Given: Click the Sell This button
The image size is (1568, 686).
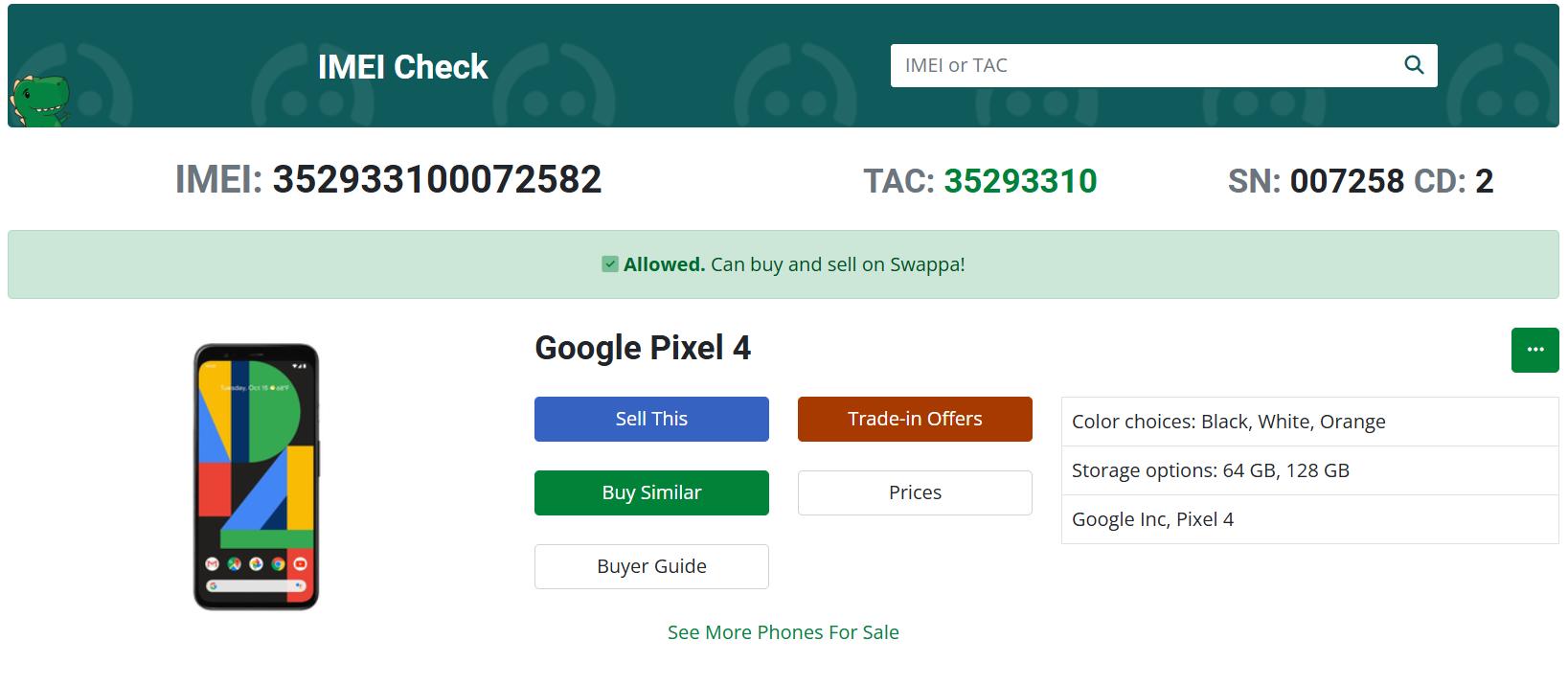Looking at the screenshot, I should click(651, 419).
